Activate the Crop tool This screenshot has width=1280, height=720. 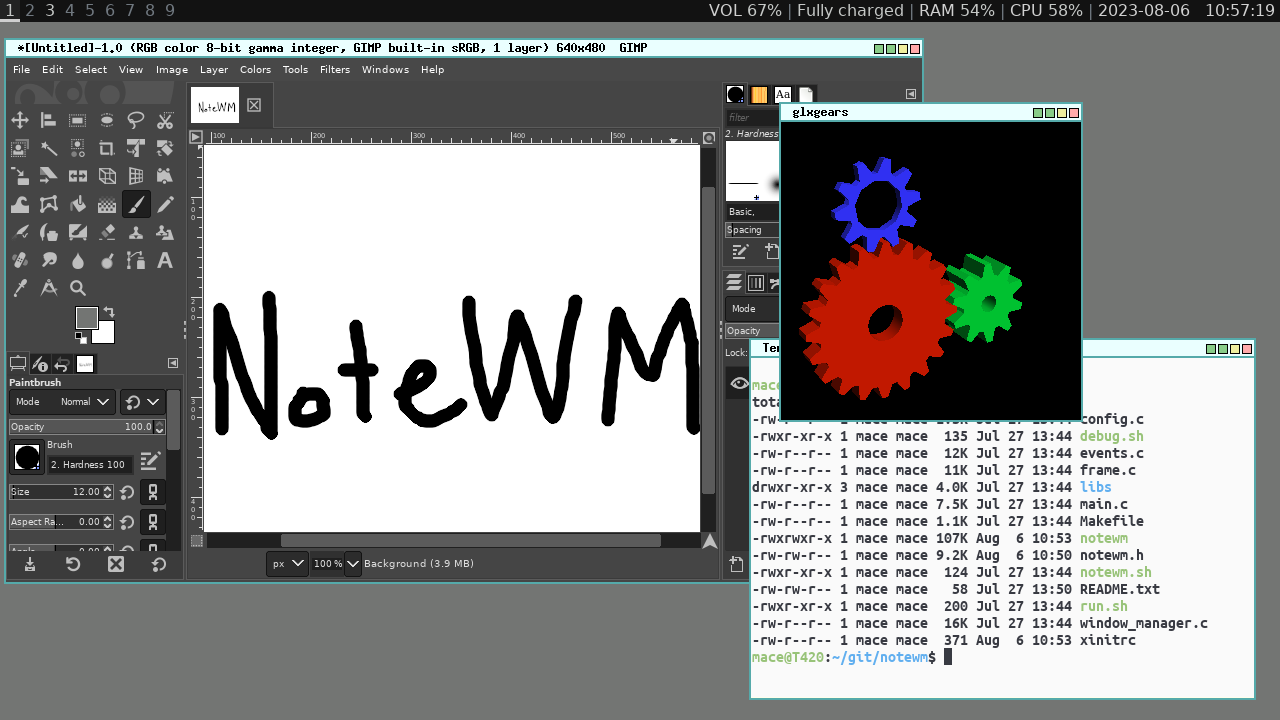(107, 148)
